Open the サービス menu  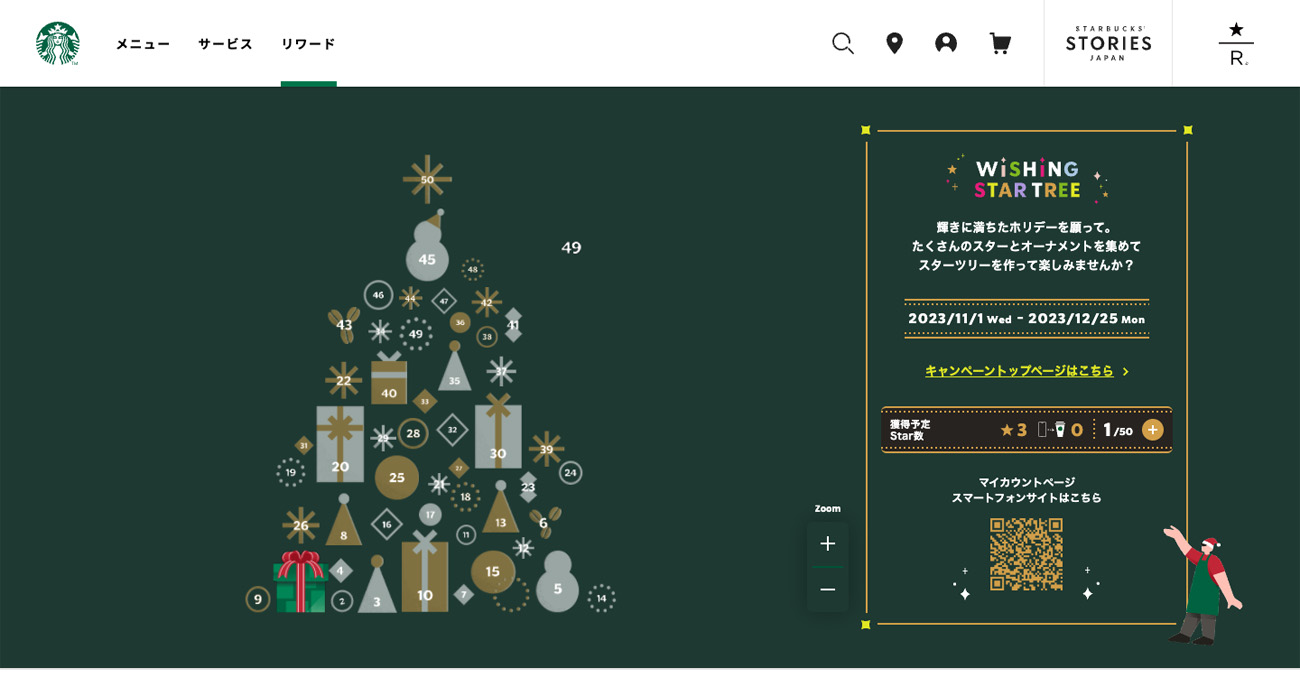[225, 44]
